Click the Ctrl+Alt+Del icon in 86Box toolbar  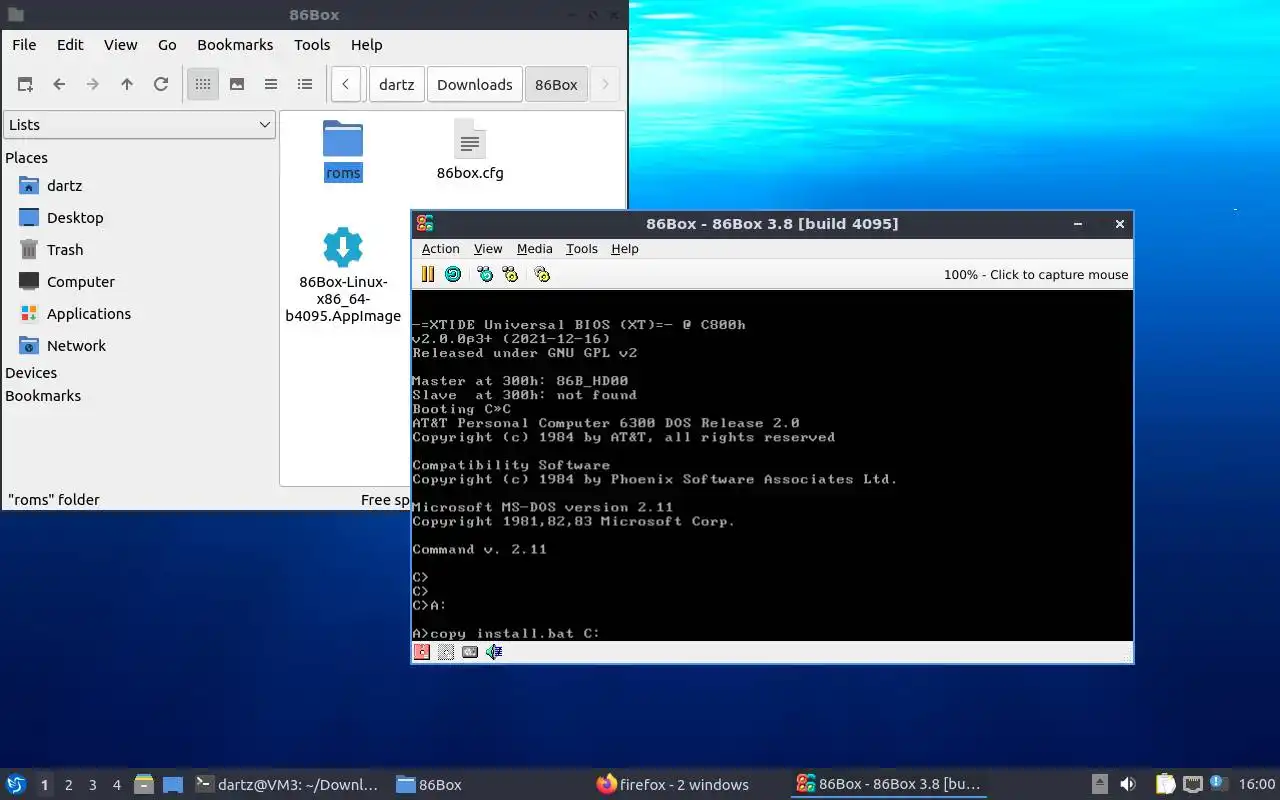[x=485, y=274]
